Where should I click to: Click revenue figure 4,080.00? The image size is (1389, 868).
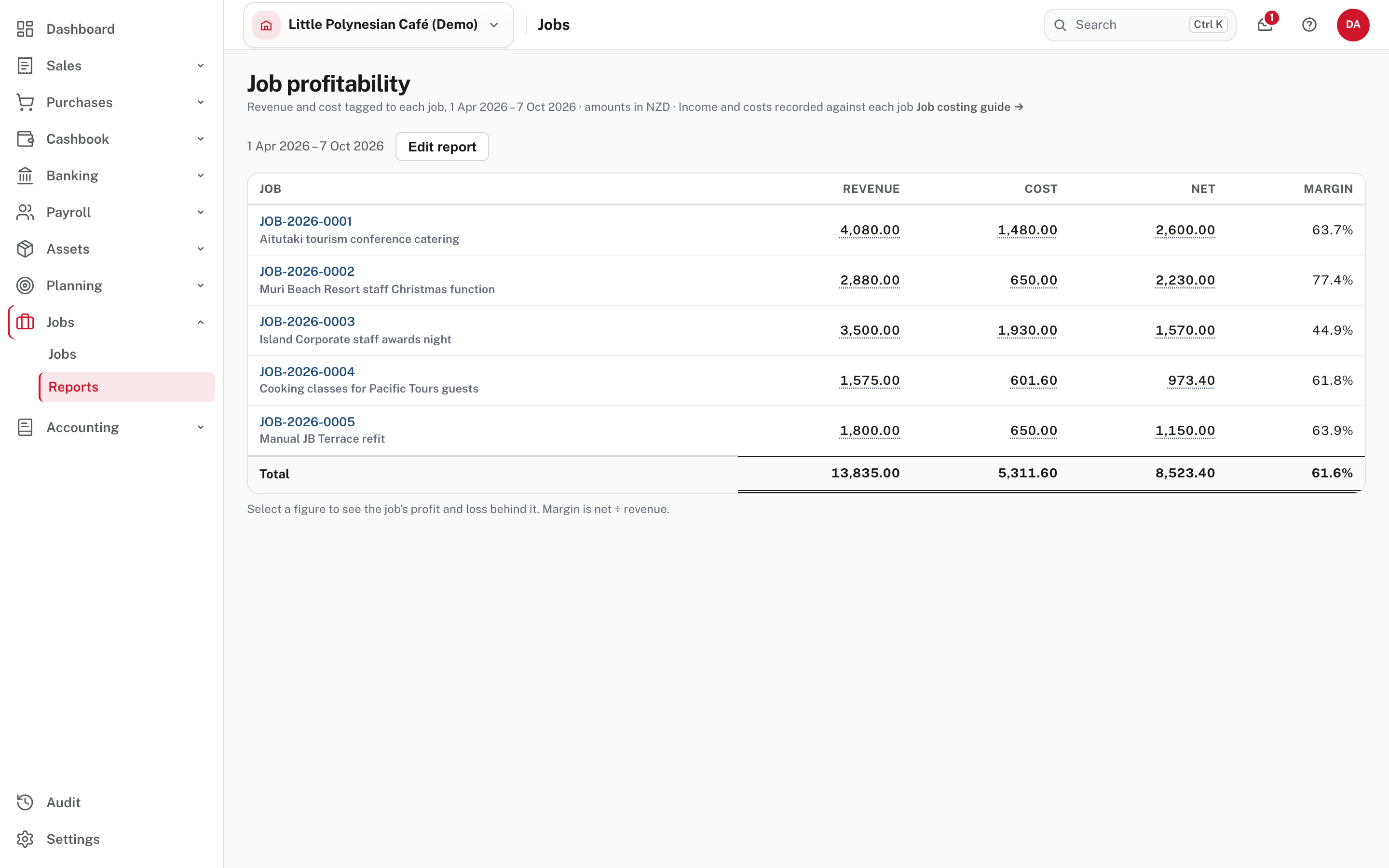(x=870, y=230)
